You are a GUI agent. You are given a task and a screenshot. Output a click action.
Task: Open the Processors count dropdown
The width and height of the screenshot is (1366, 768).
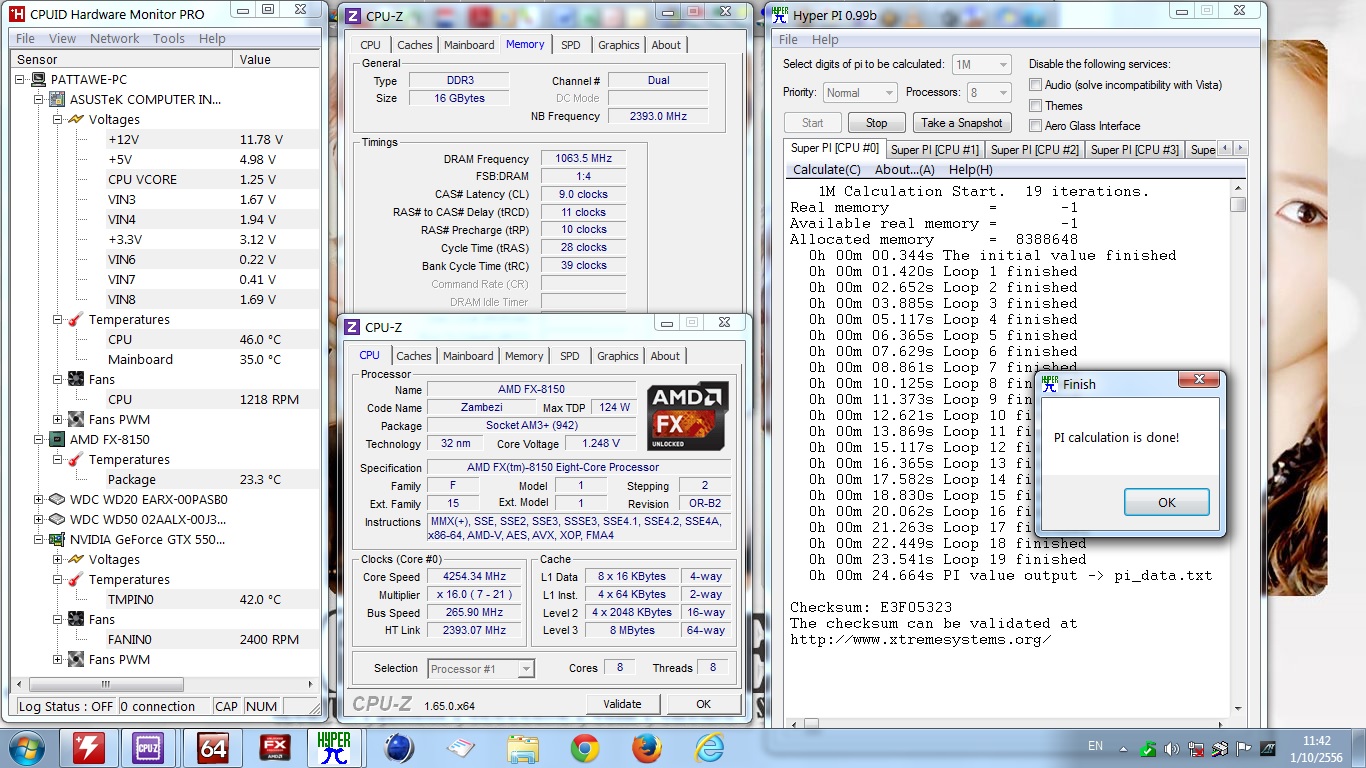coord(988,93)
